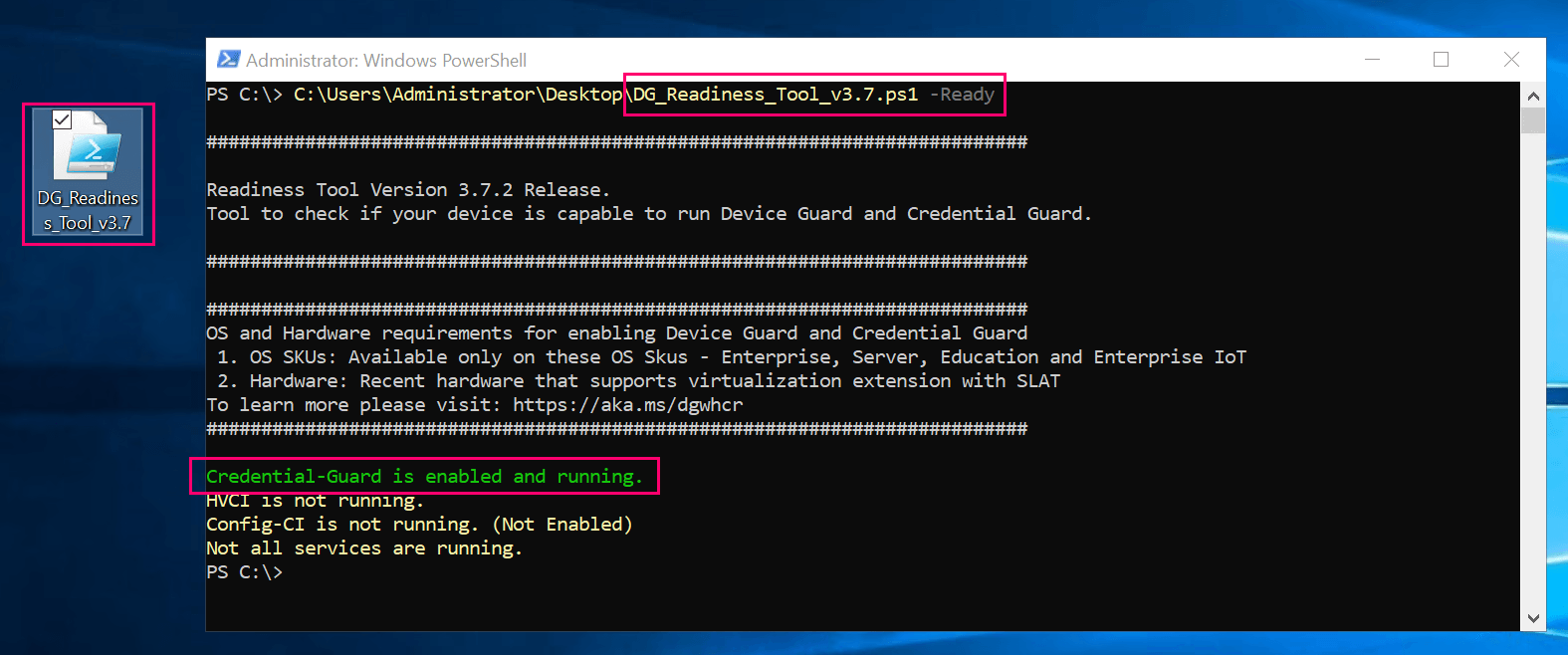The width and height of the screenshot is (1568, 655).
Task: Click the final 'PS C:\>' prompt
Action: click(x=245, y=572)
